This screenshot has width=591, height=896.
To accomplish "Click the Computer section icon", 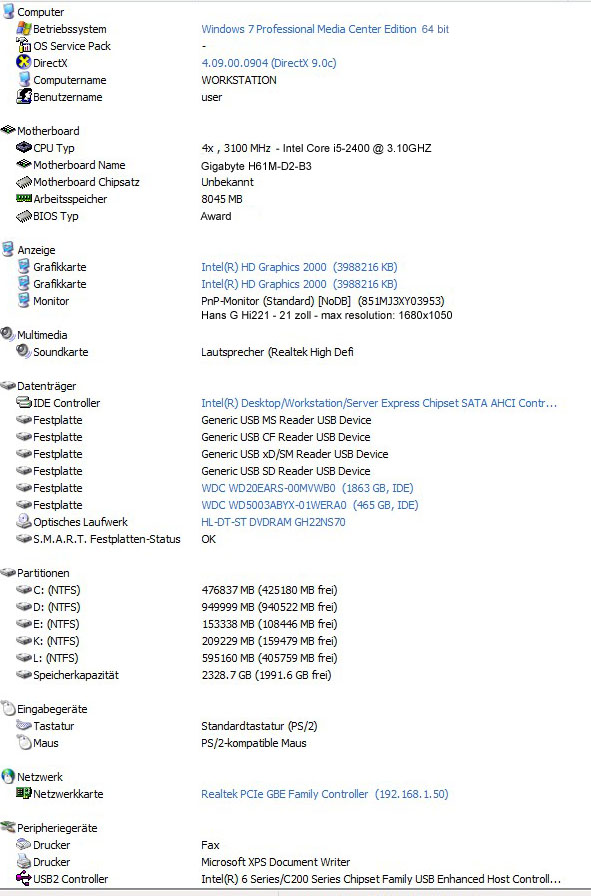I will pos(8,11).
